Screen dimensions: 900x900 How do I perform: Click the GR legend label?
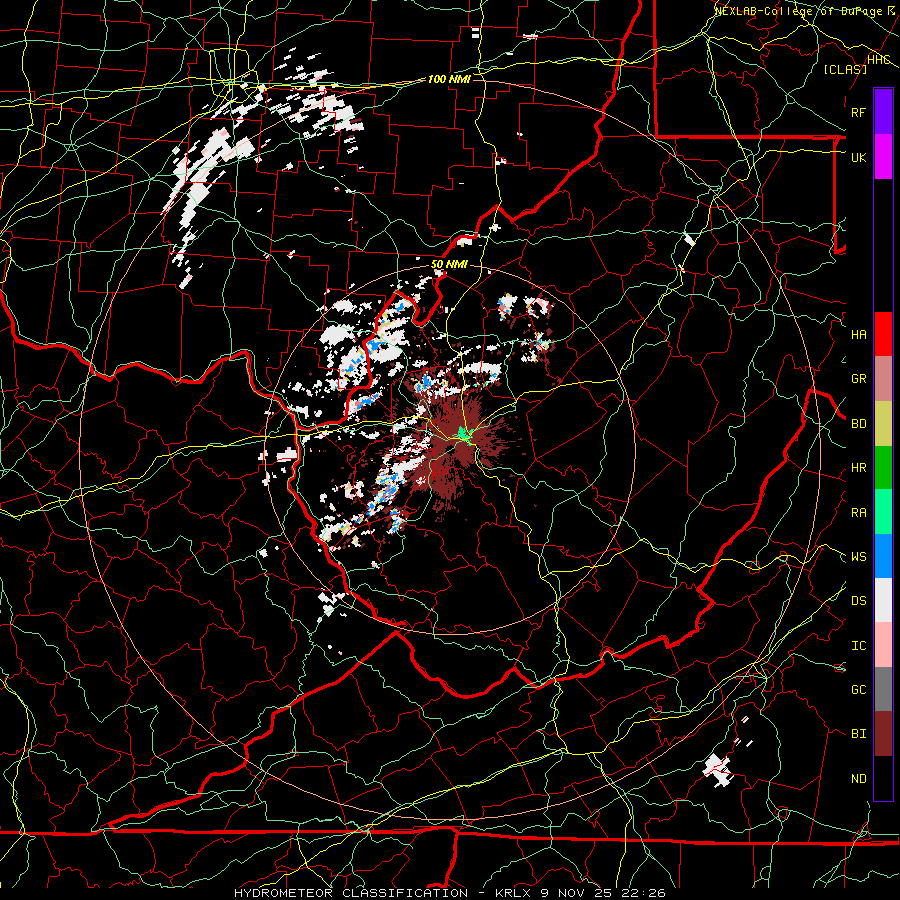858,379
